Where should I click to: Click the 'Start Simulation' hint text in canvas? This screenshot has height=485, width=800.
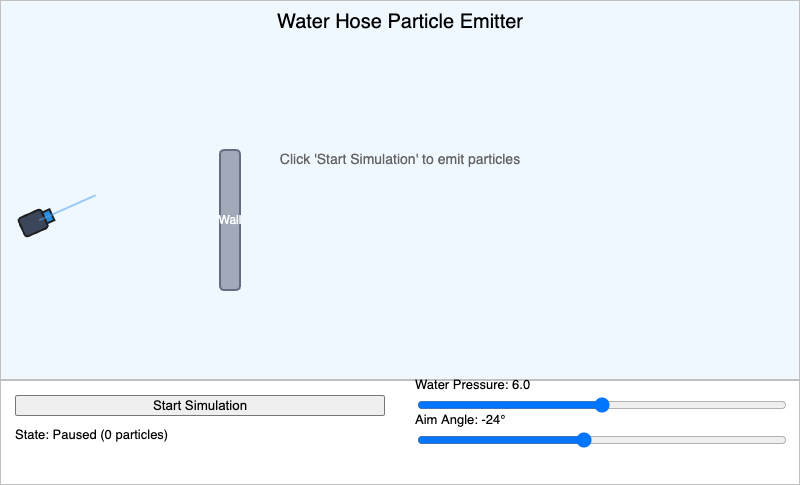point(399,159)
